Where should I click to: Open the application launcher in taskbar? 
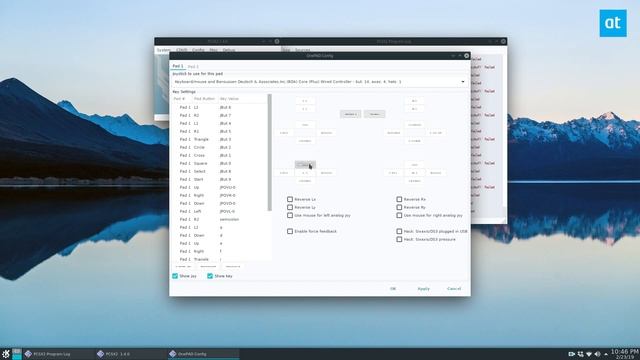[x=6, y=354]
